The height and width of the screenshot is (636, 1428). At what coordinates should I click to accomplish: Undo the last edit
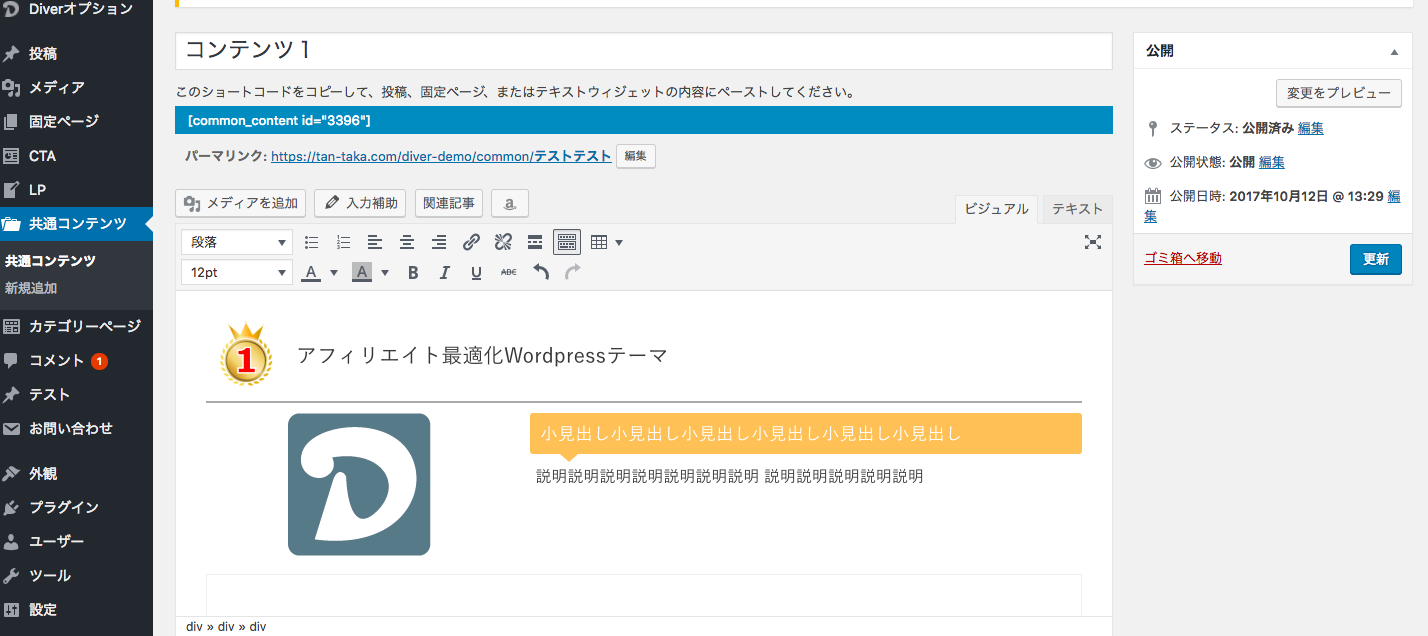(x=541, y=272)
